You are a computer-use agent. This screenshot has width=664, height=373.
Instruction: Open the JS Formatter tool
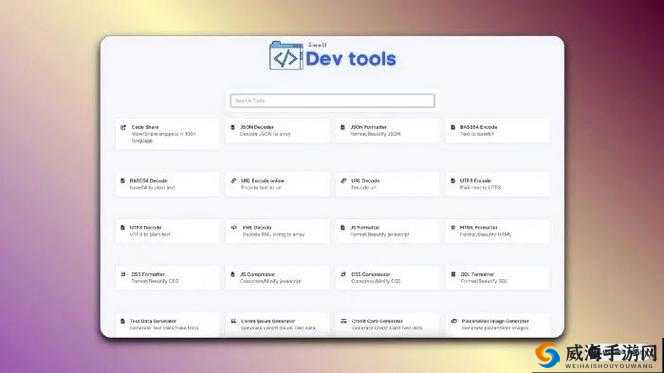point(387,231)
